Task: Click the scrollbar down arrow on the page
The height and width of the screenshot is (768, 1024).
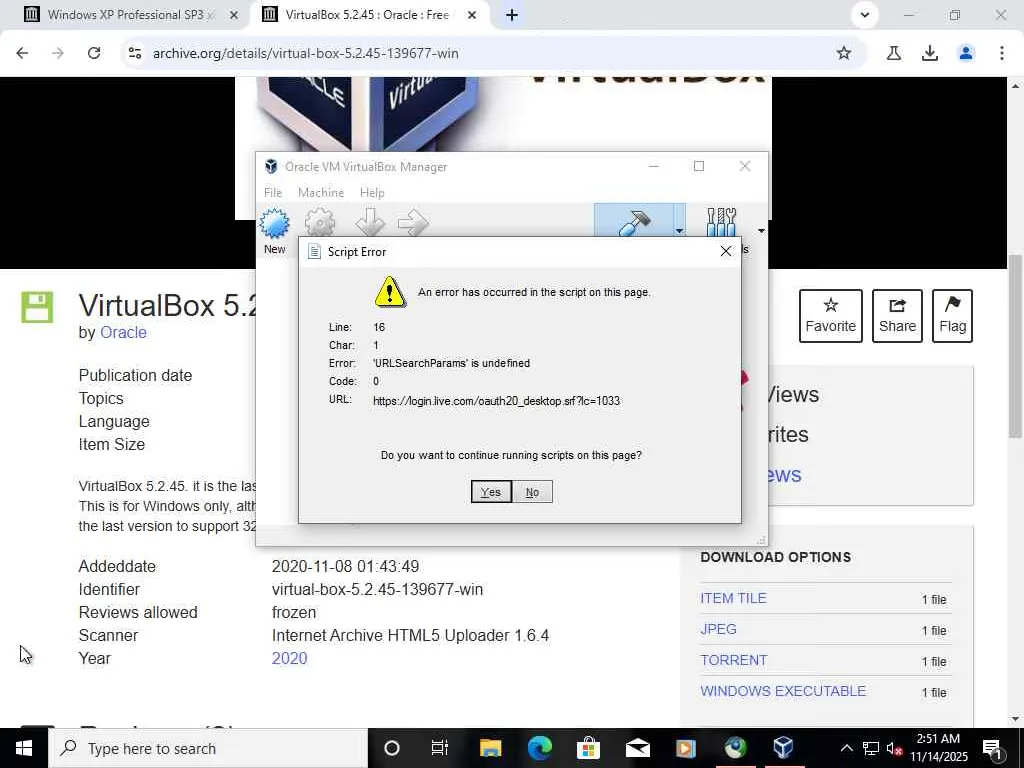Action: pos(1015,719)
